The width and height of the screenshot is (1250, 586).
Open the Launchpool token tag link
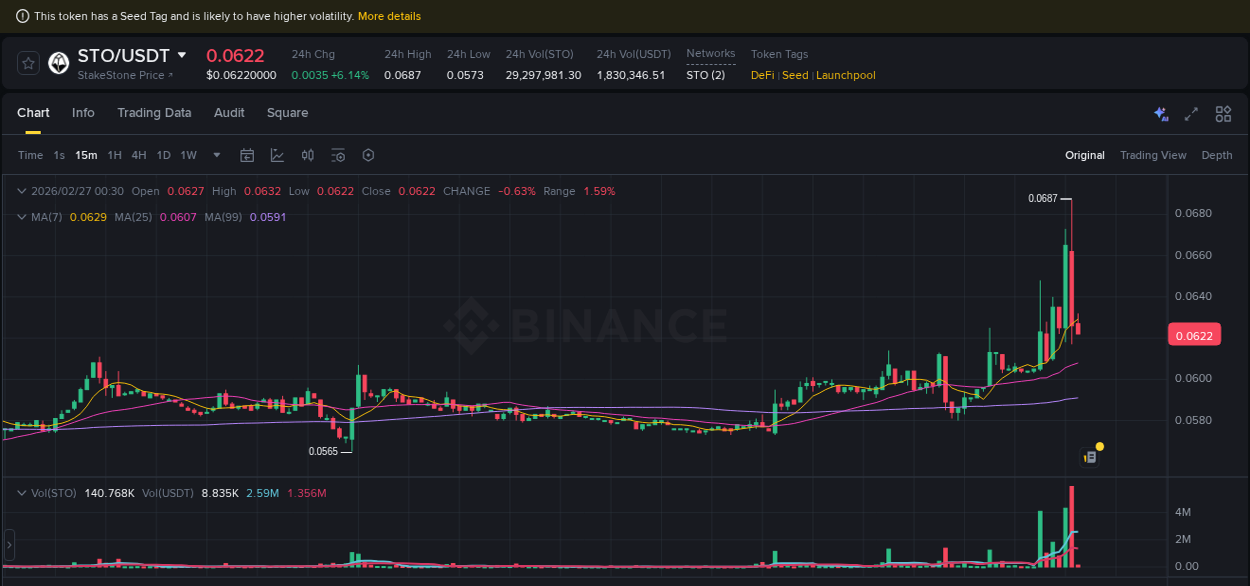pyautogui.click(x=845, y=75)
